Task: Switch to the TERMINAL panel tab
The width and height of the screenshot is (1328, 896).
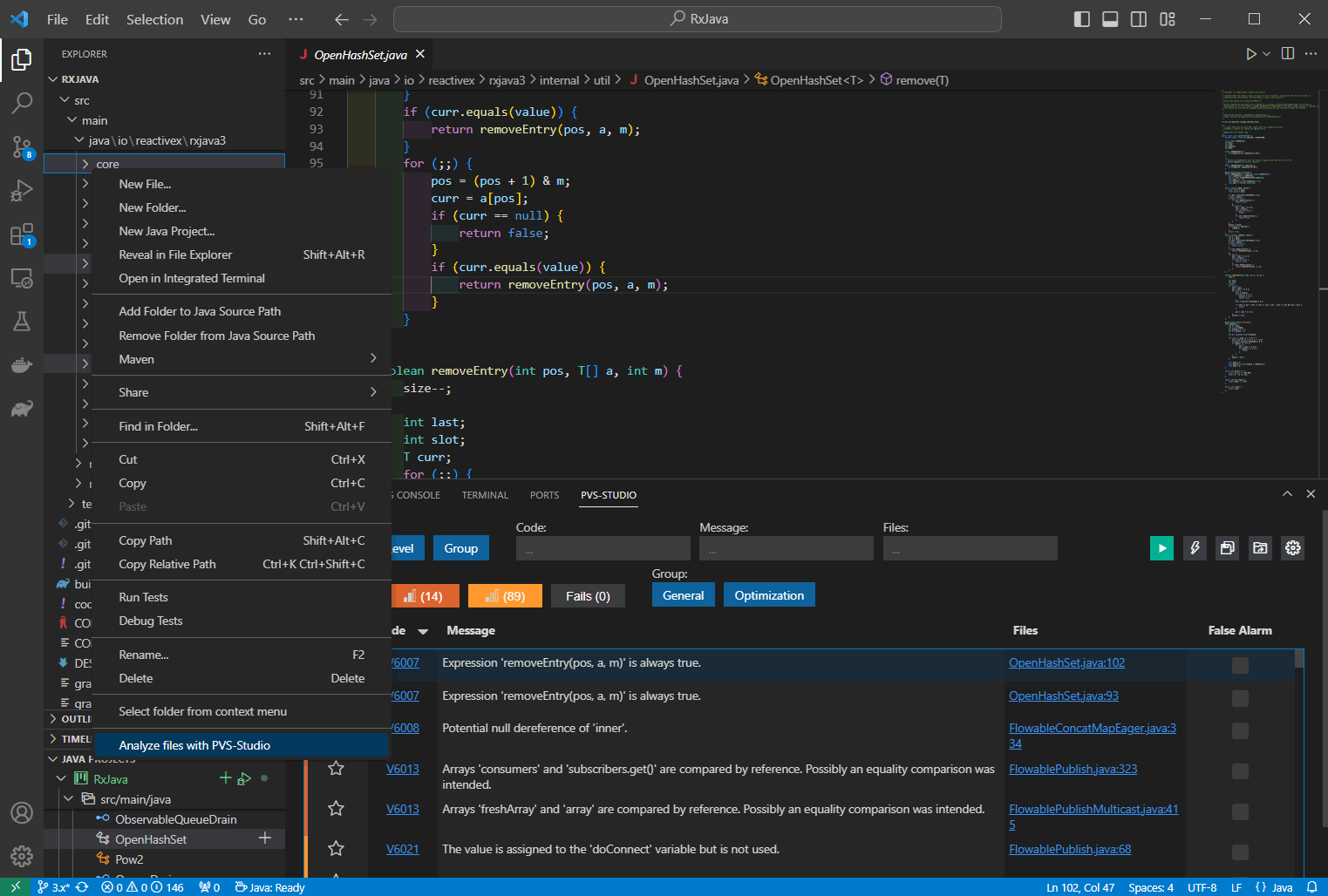Action: point(485,495)
